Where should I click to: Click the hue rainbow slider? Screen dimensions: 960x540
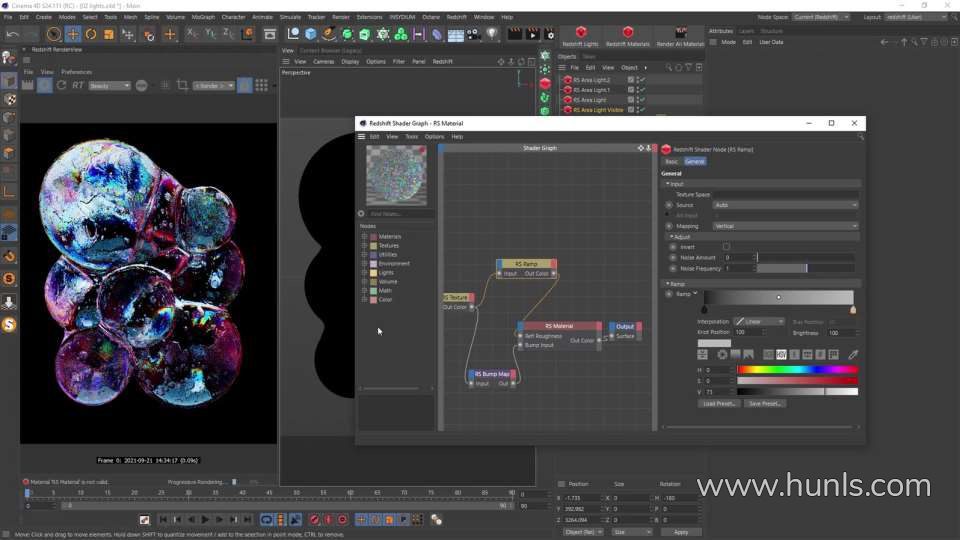point(797,370)
